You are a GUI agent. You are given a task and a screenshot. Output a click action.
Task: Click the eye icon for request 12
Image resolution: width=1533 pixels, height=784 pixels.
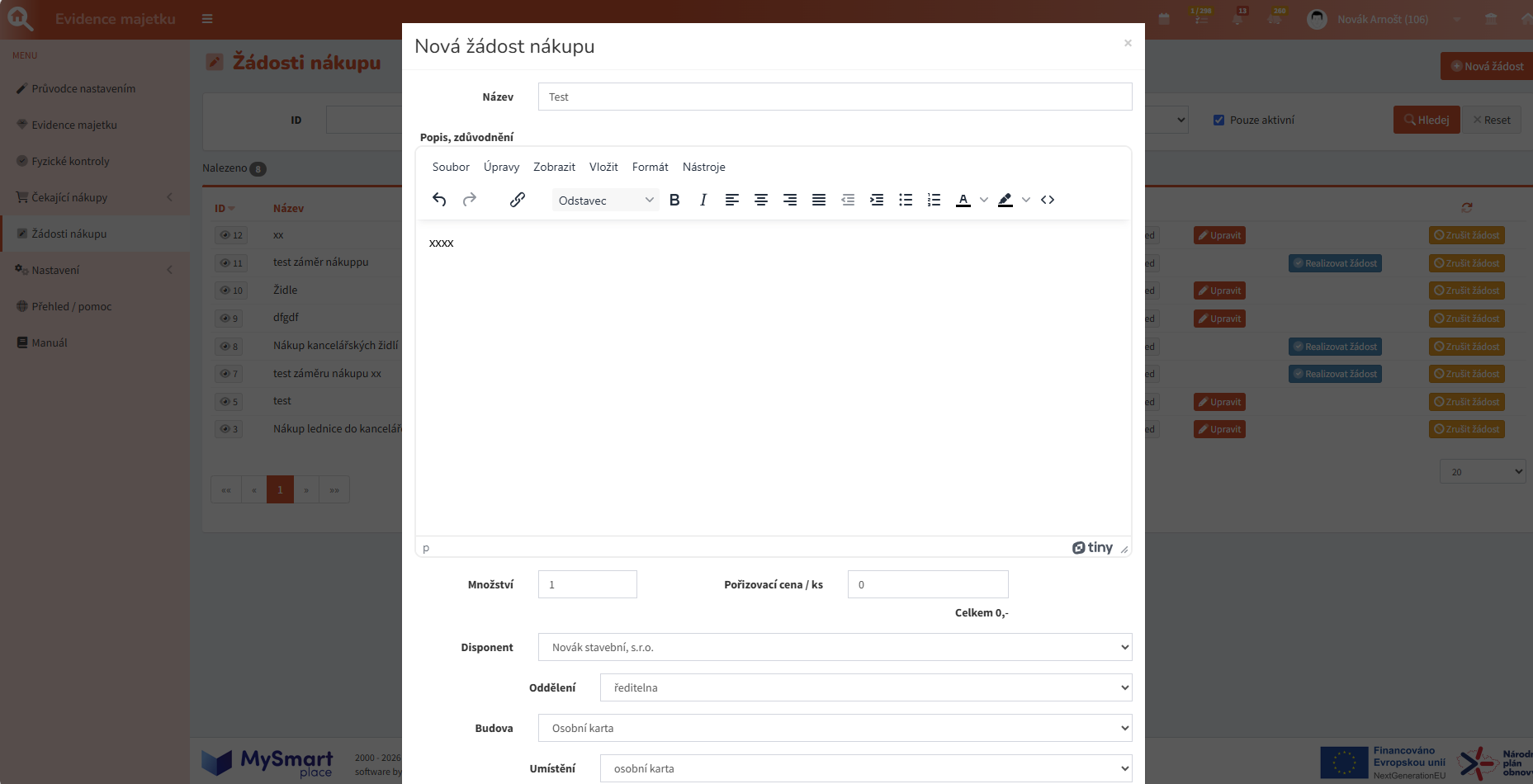click(225, 235)
